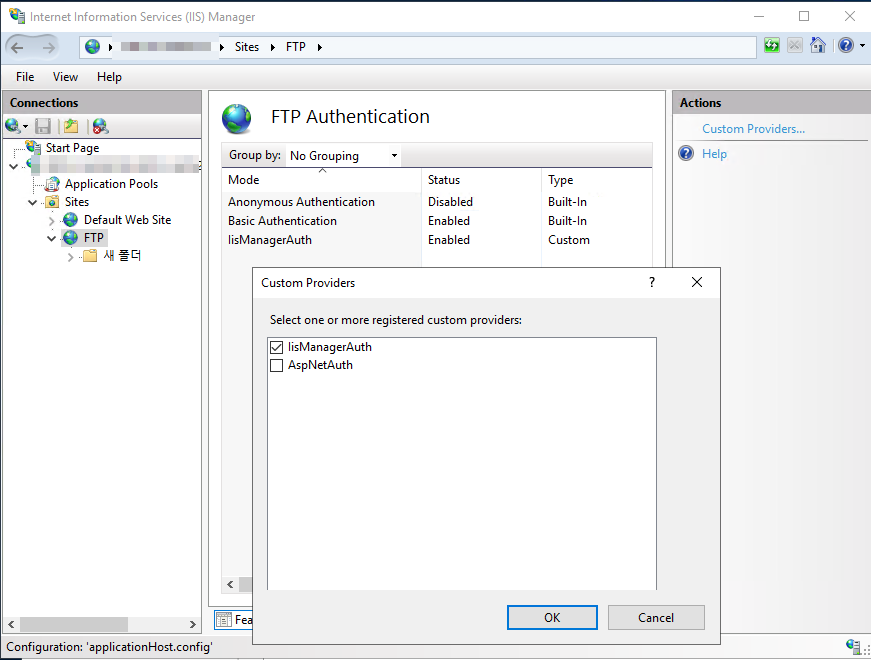Go to Home via house icon
Viewport: 871px width, 660px height.
click(818, 45)
